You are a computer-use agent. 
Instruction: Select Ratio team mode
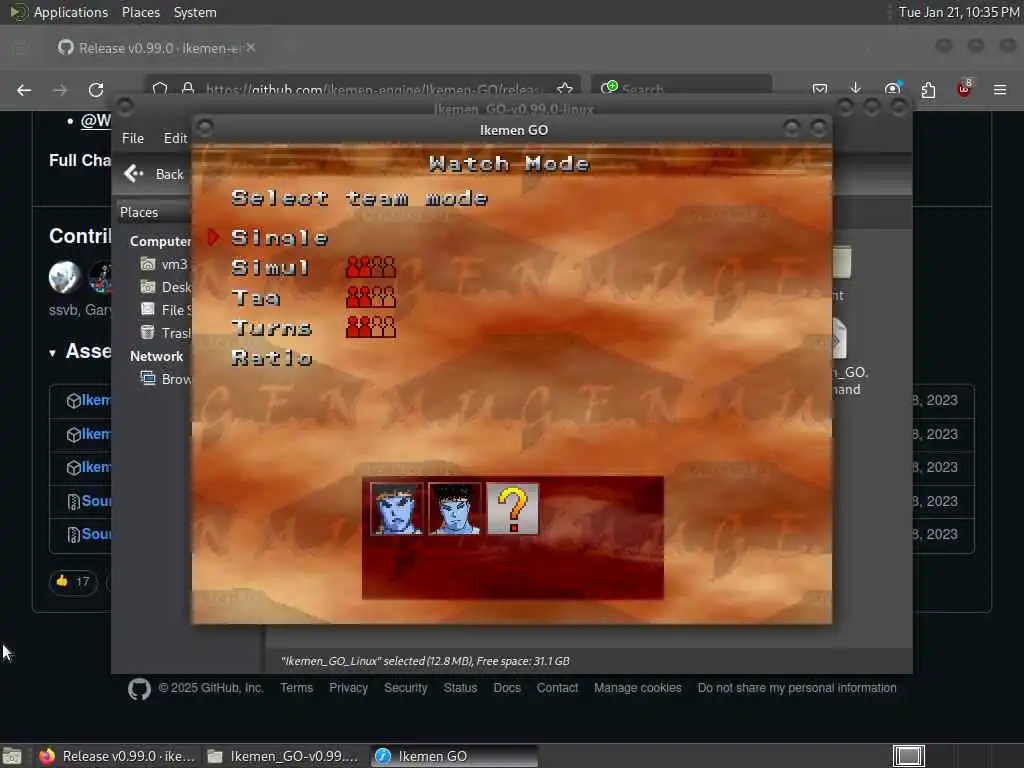(x=271, y=358)
